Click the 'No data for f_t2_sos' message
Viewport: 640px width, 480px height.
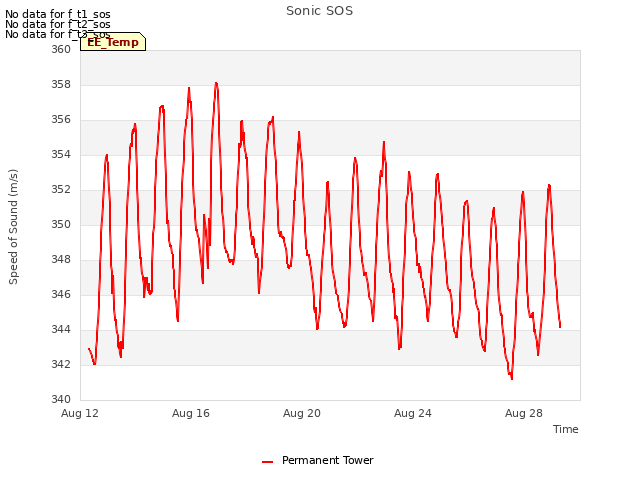(58, 24)
